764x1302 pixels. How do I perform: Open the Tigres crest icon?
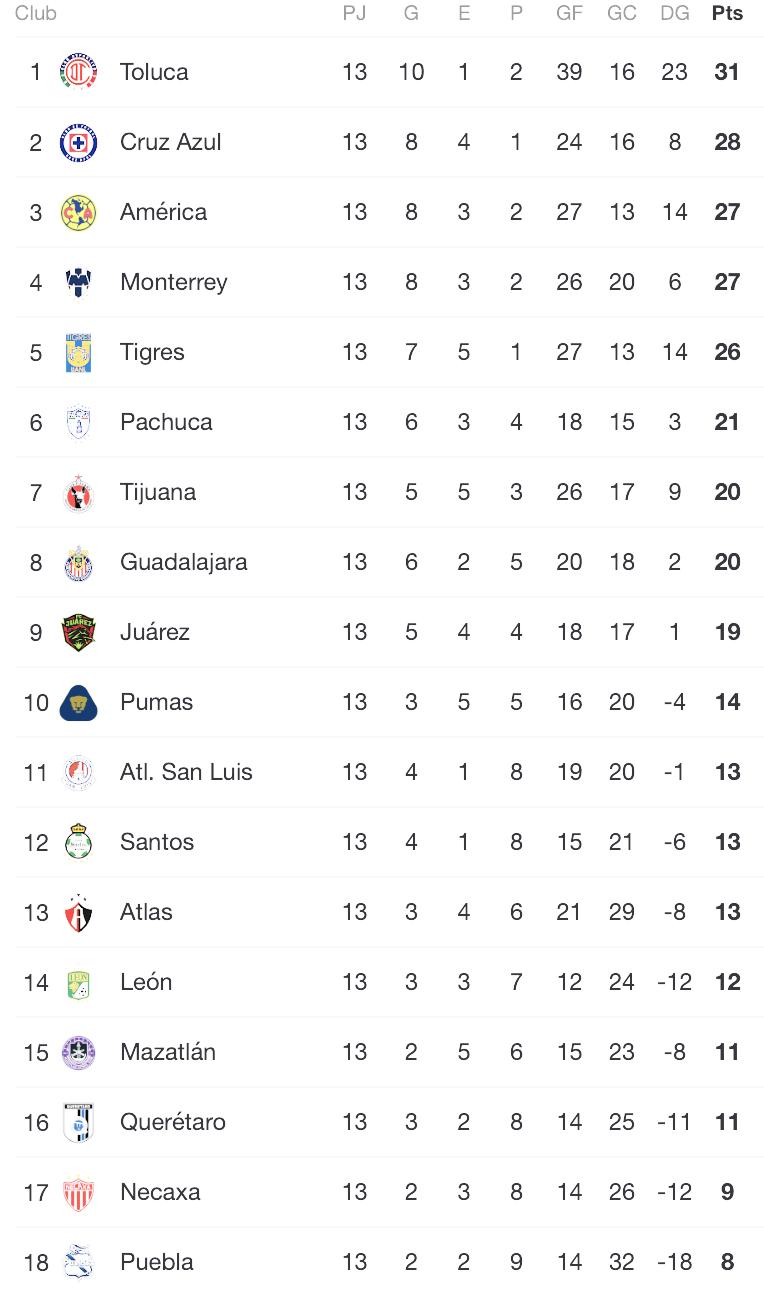click(78, 352)
